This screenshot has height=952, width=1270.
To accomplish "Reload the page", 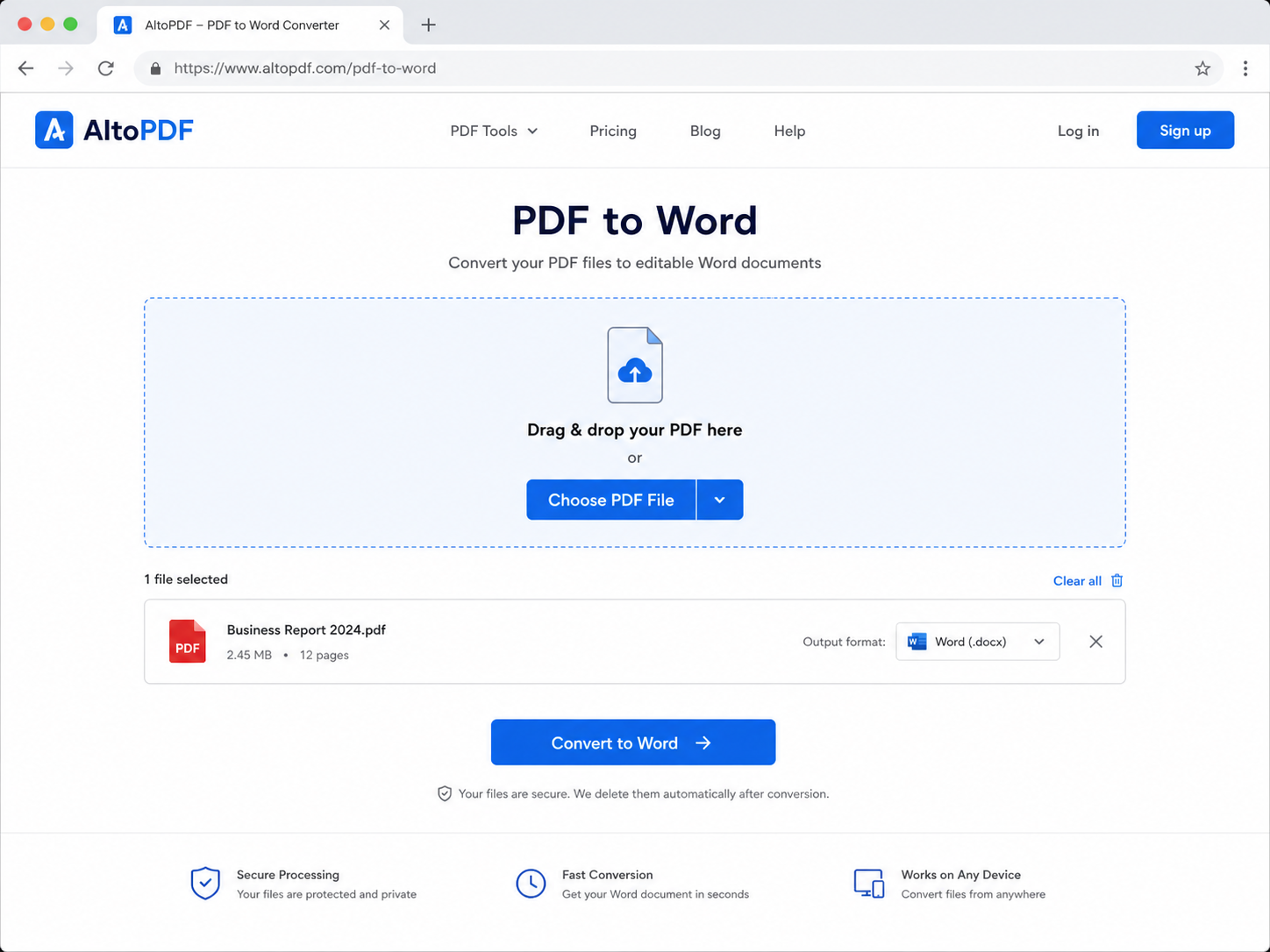I will pyautogui.click(x=106, y=68).
